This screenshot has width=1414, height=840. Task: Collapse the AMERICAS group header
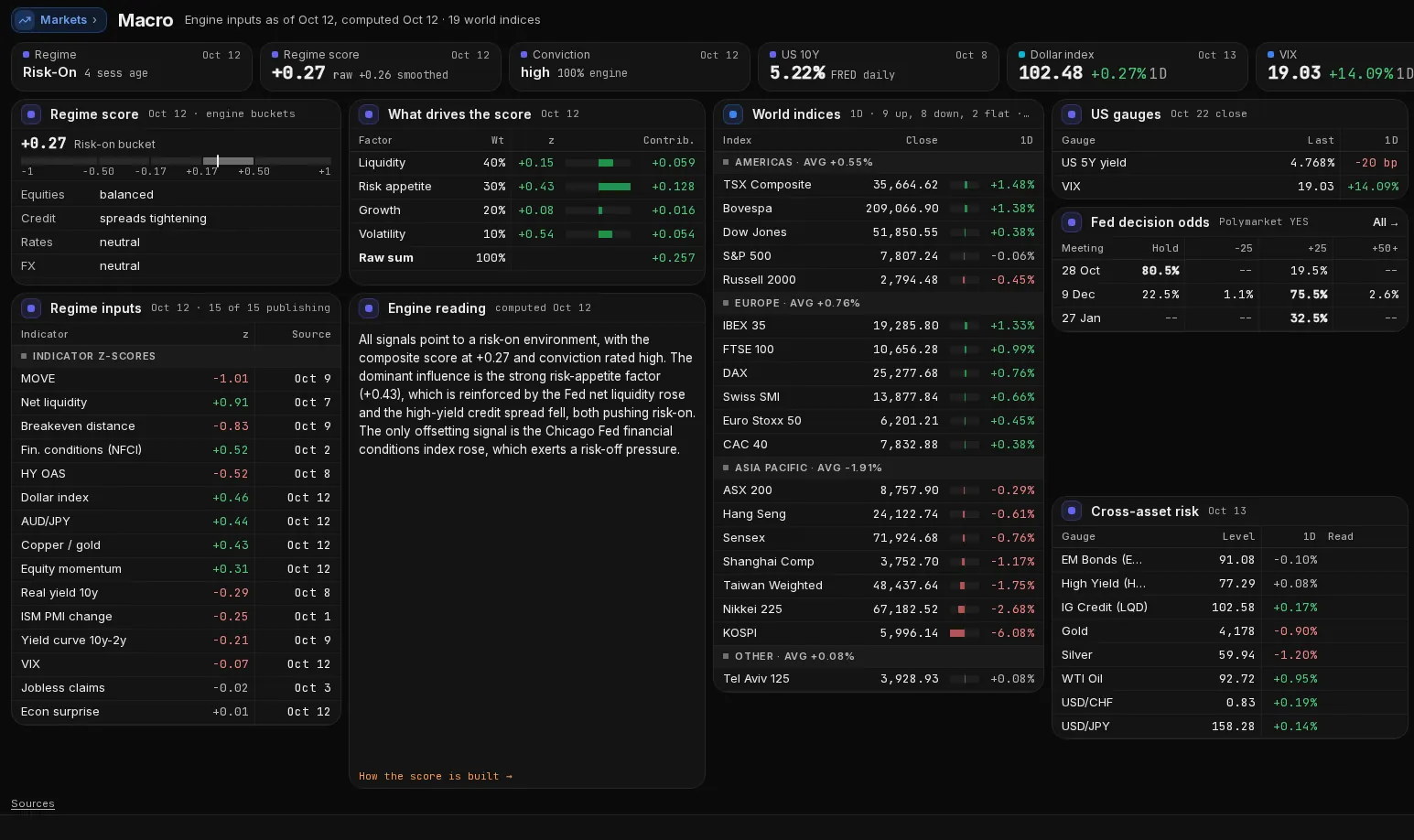879,162
